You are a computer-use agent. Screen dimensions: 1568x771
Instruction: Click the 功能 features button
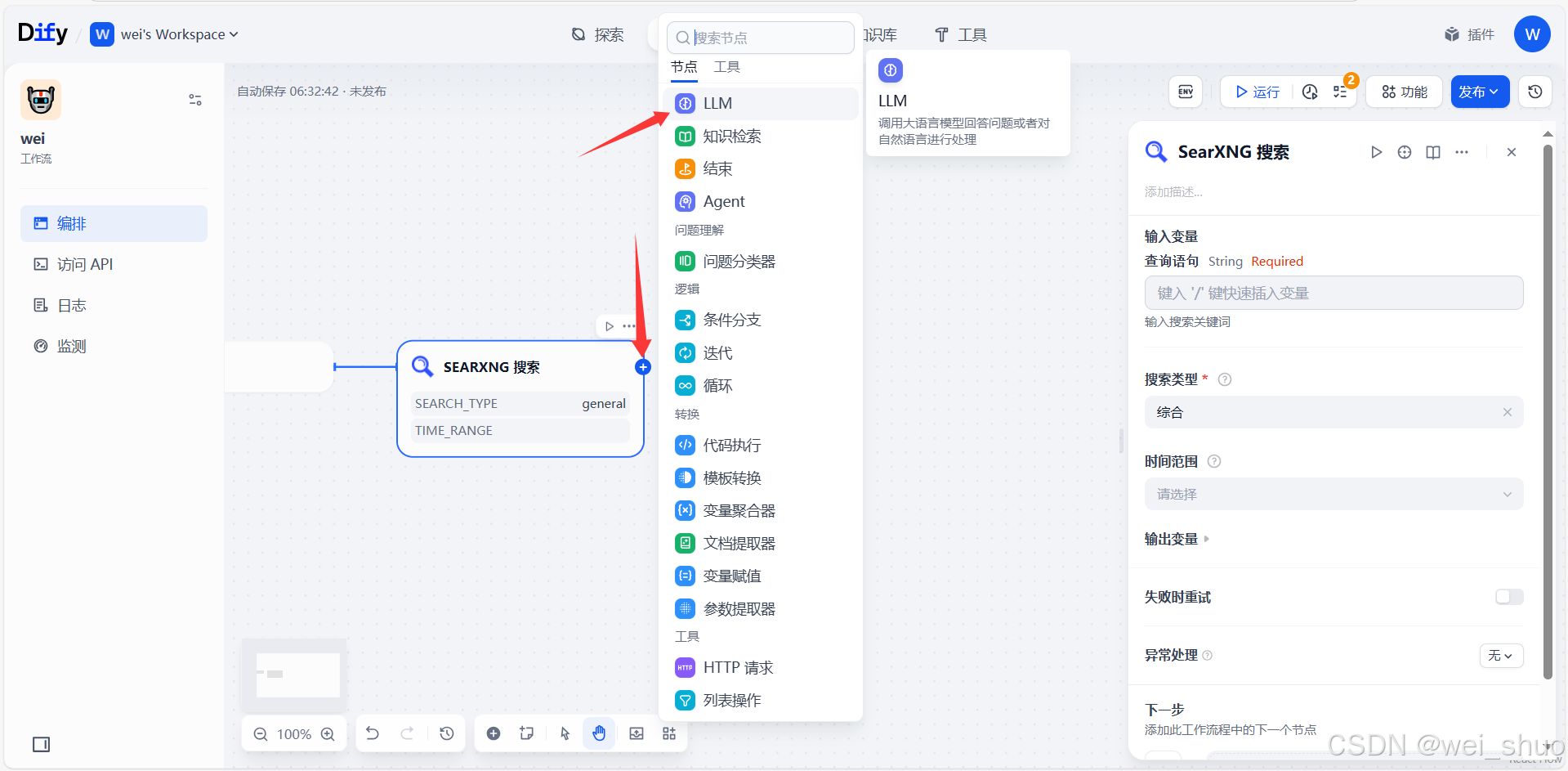1403,92
